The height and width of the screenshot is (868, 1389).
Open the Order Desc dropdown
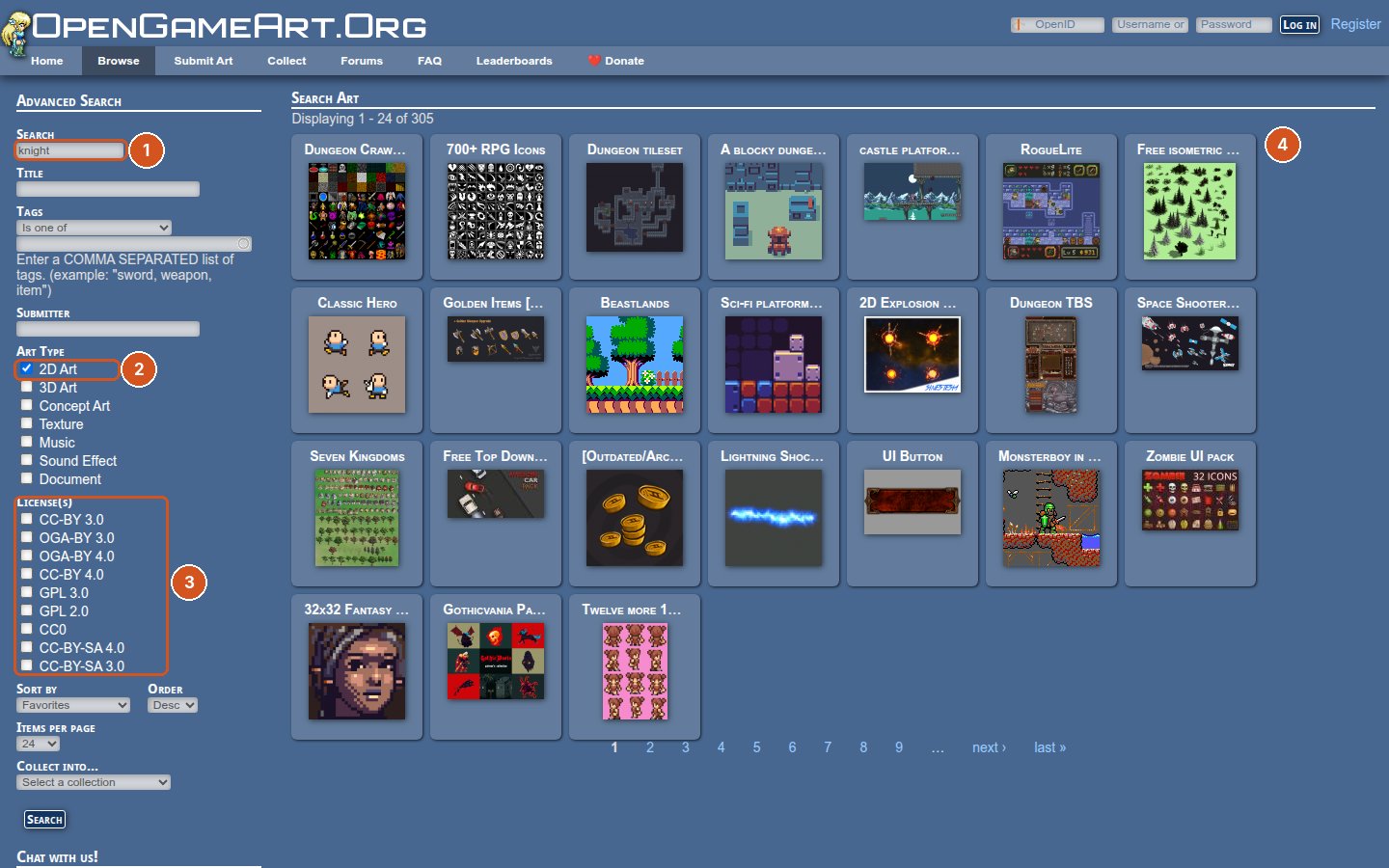173,705
